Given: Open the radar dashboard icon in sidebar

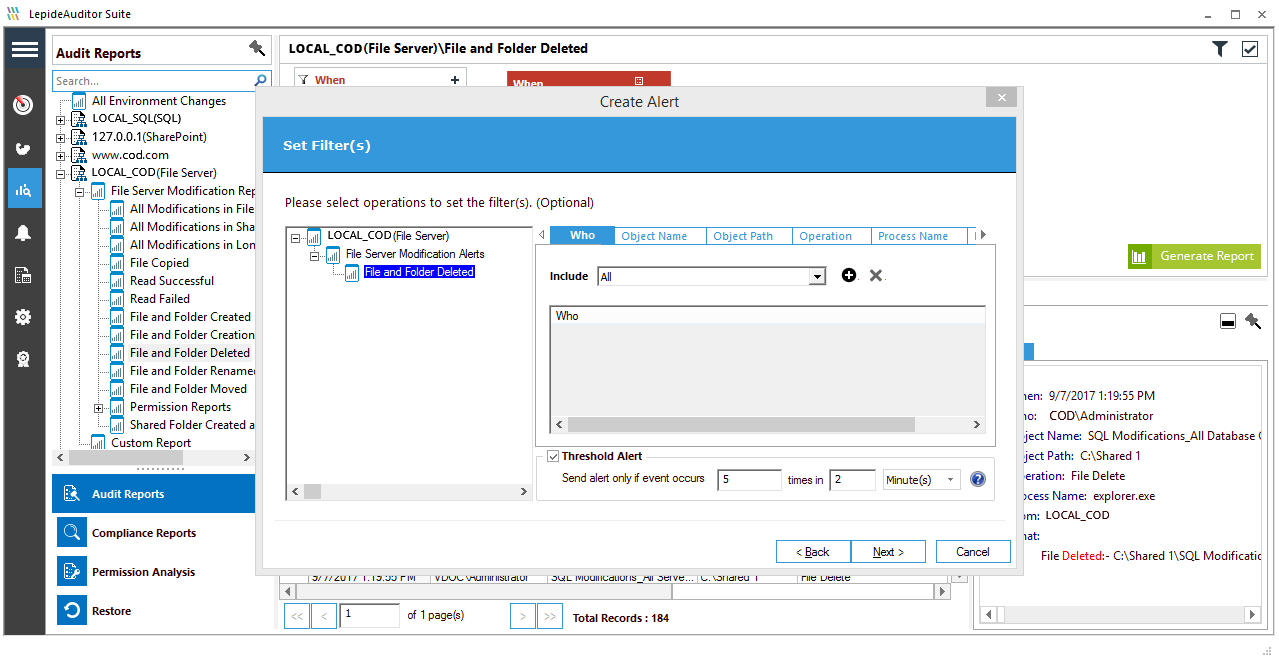Looking at the screenshot, I should click(x=24, y=103).
